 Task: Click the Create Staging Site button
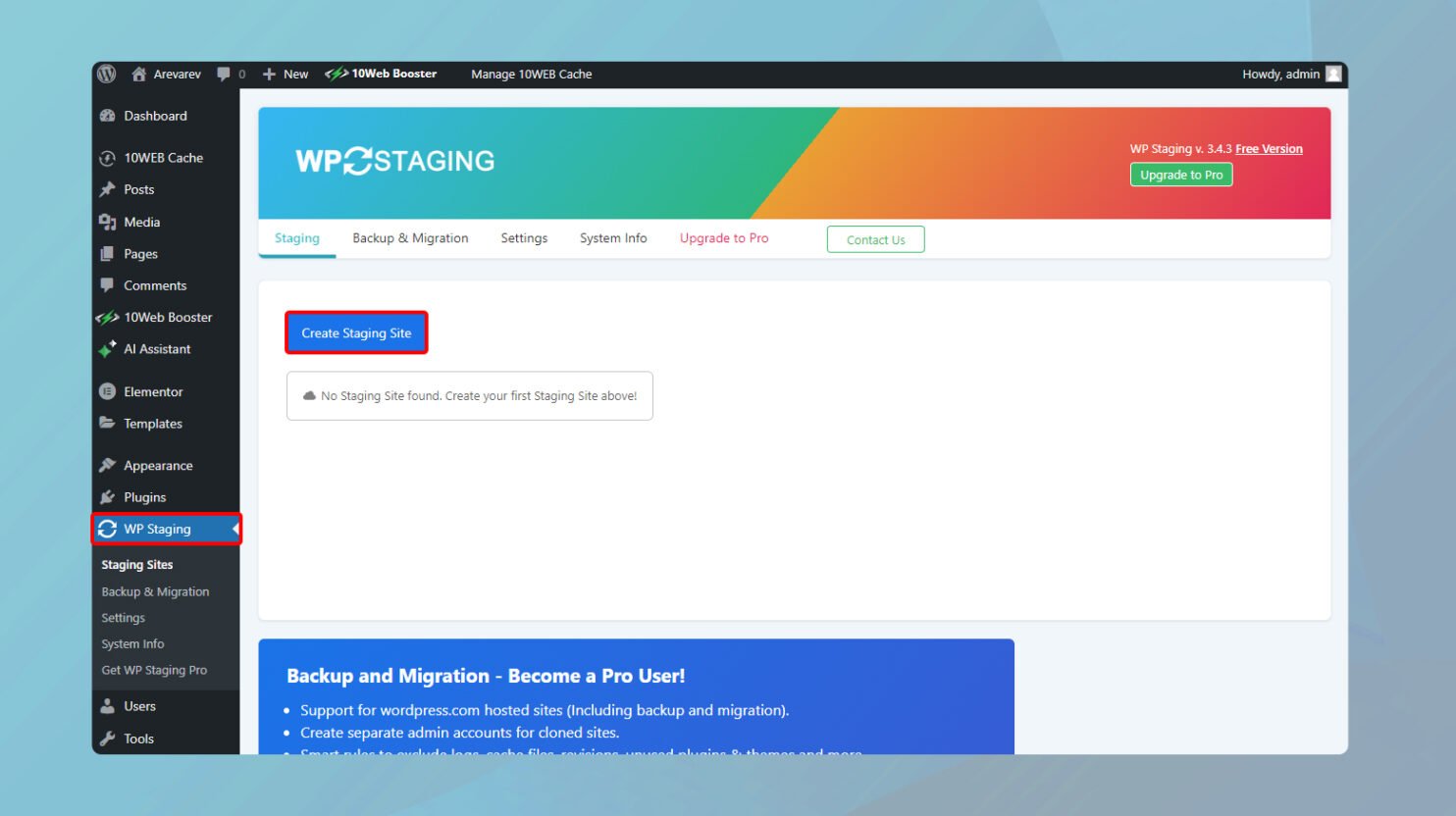[356, 332]
